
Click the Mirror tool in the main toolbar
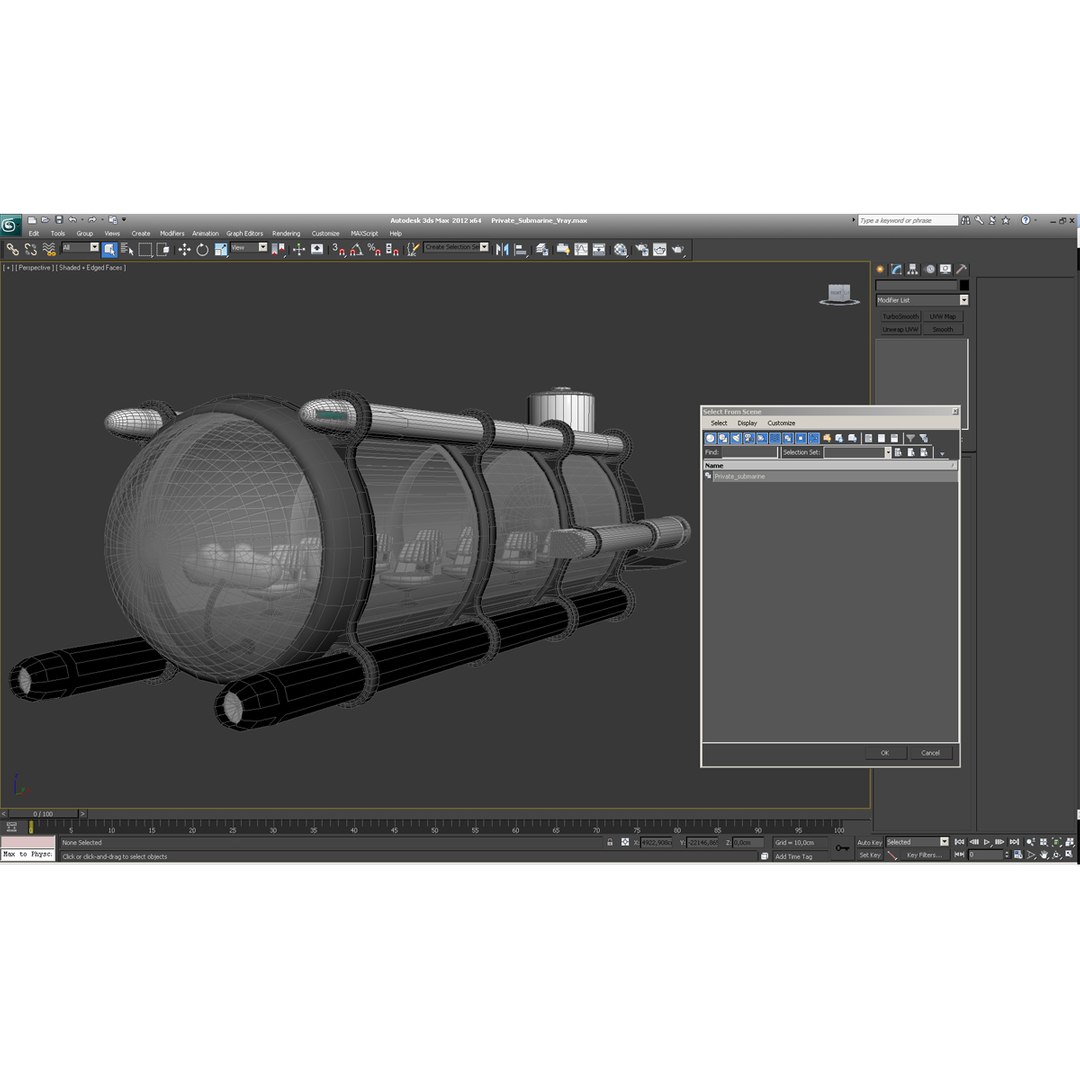[502, 249]
